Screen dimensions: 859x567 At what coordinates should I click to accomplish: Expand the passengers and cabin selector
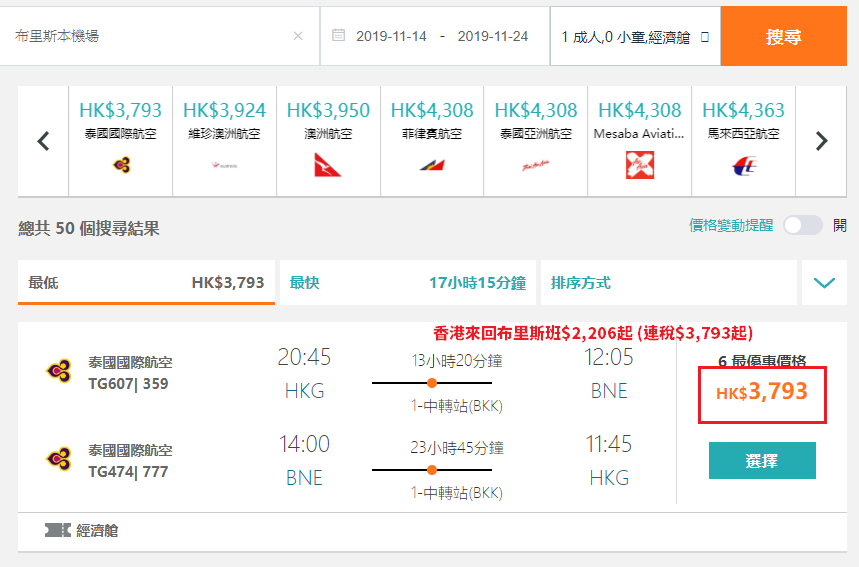tap(635, 37)
